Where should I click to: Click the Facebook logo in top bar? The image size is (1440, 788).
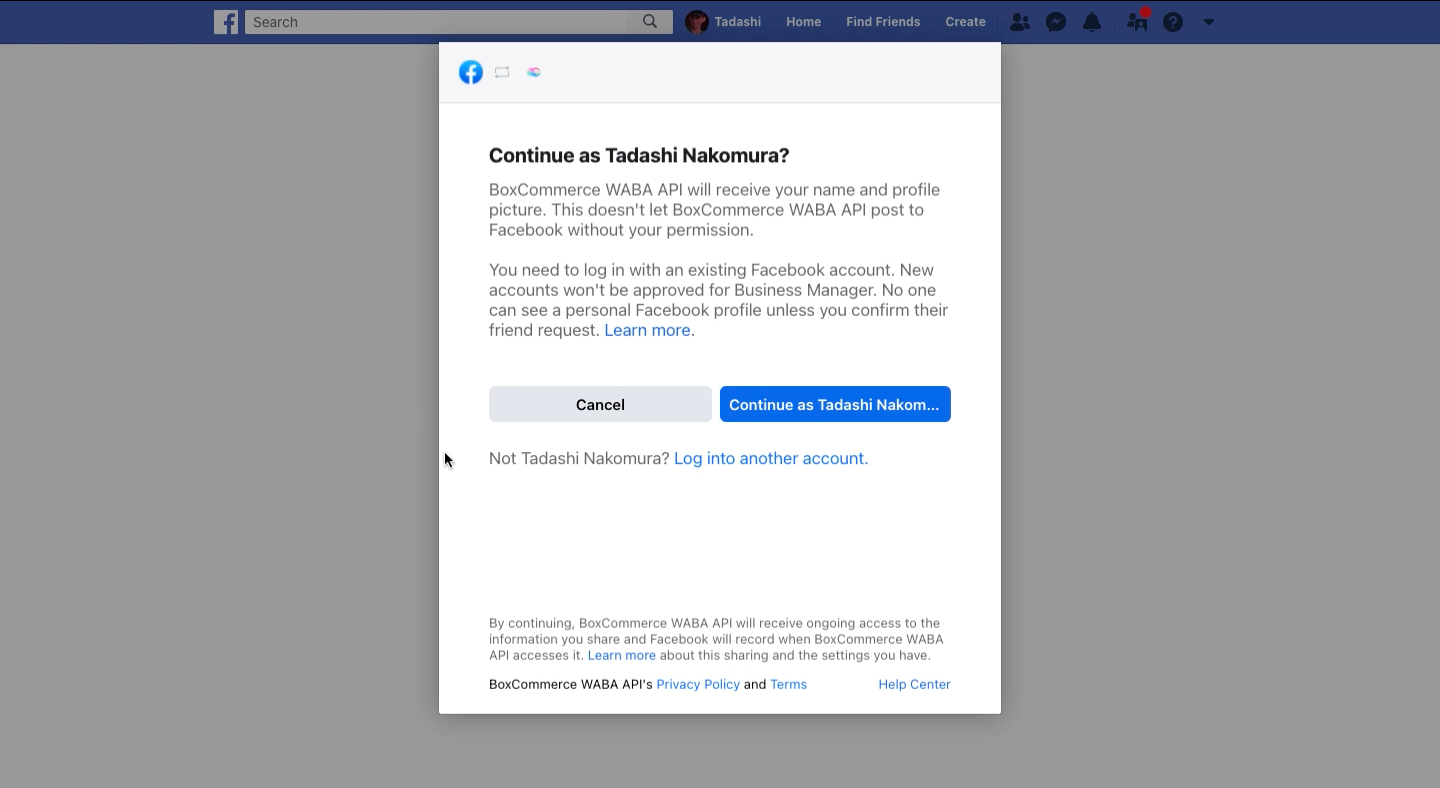[x=226, y=22]
